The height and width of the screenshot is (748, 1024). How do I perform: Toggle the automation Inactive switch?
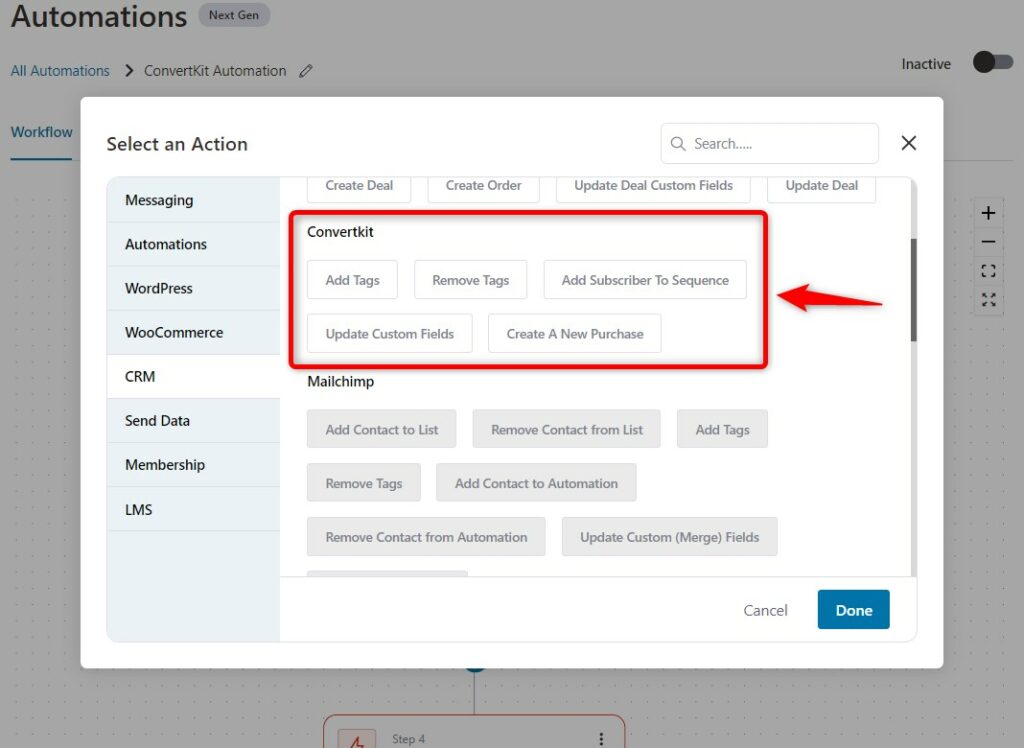coord(993,63)
